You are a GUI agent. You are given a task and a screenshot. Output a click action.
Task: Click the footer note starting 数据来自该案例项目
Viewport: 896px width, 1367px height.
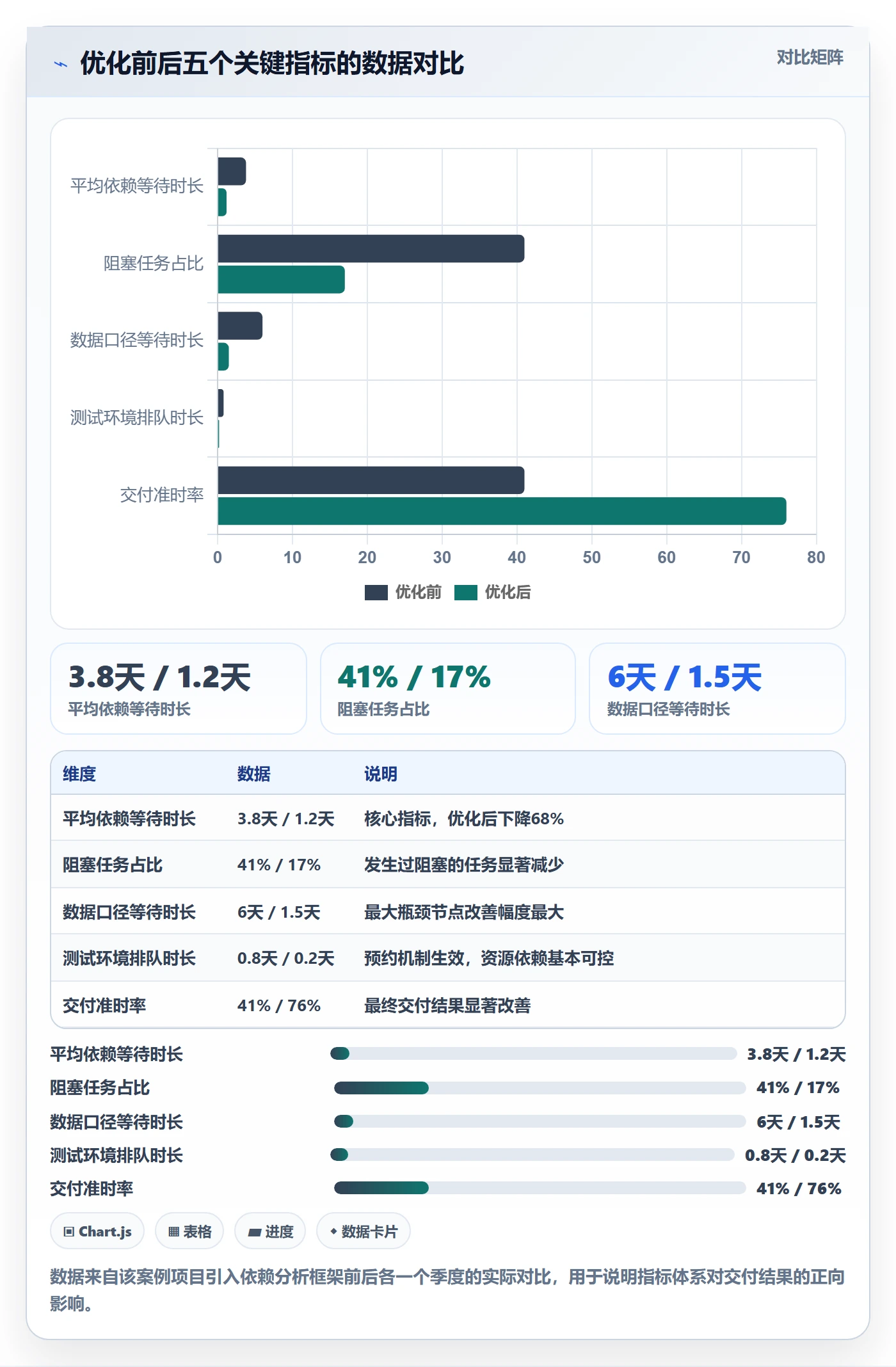[447, 1290]
